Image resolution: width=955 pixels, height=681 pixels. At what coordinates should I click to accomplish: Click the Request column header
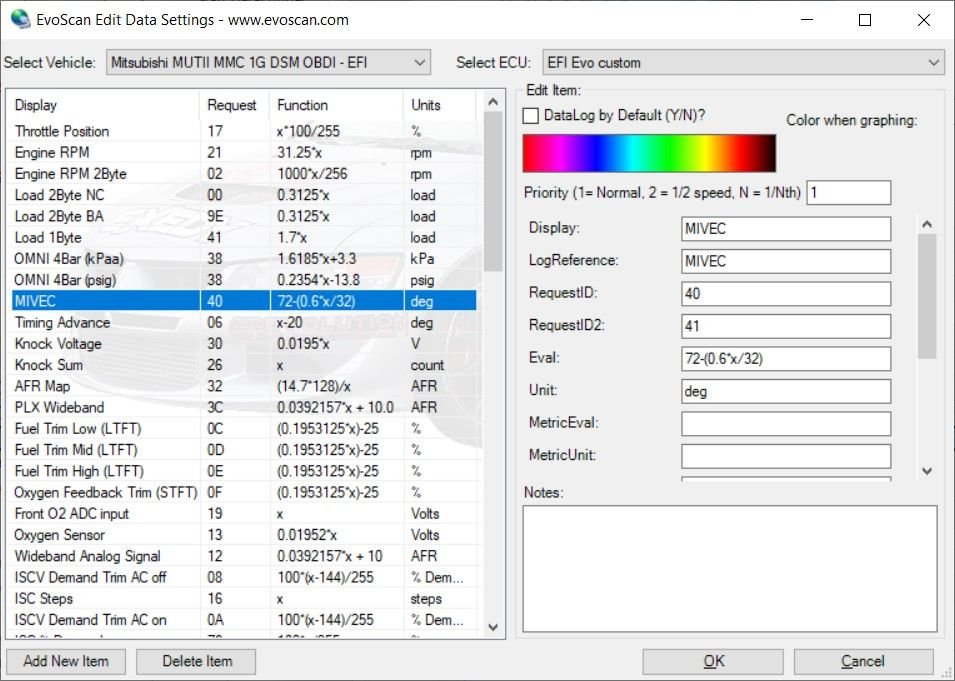pyautogui.click(x=231, y=105)
